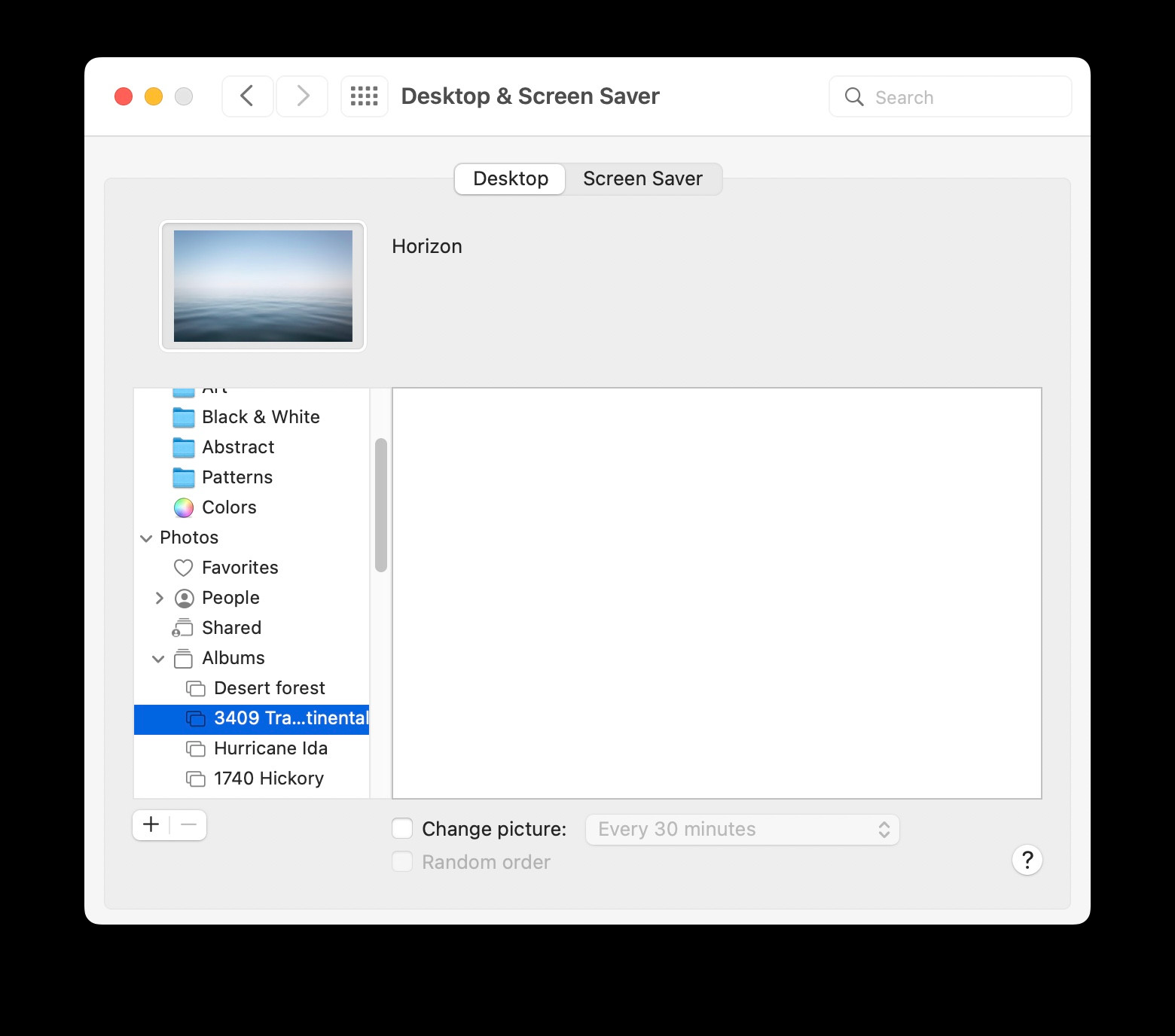Select the 1740 Hickory album label
The image size is (1175, 1036).
click(x=269, y=779)
